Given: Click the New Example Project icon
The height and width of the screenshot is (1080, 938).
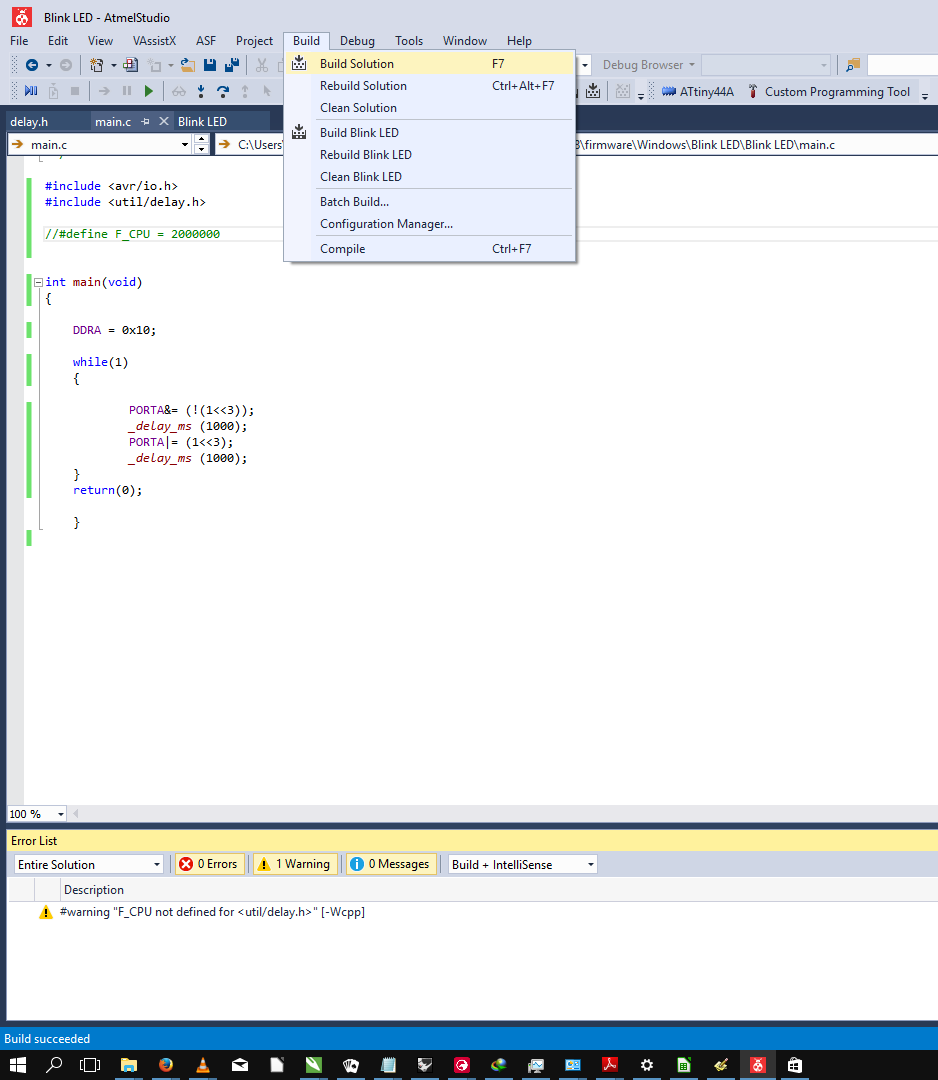Looking at the screenshot, I should [130, 65].
